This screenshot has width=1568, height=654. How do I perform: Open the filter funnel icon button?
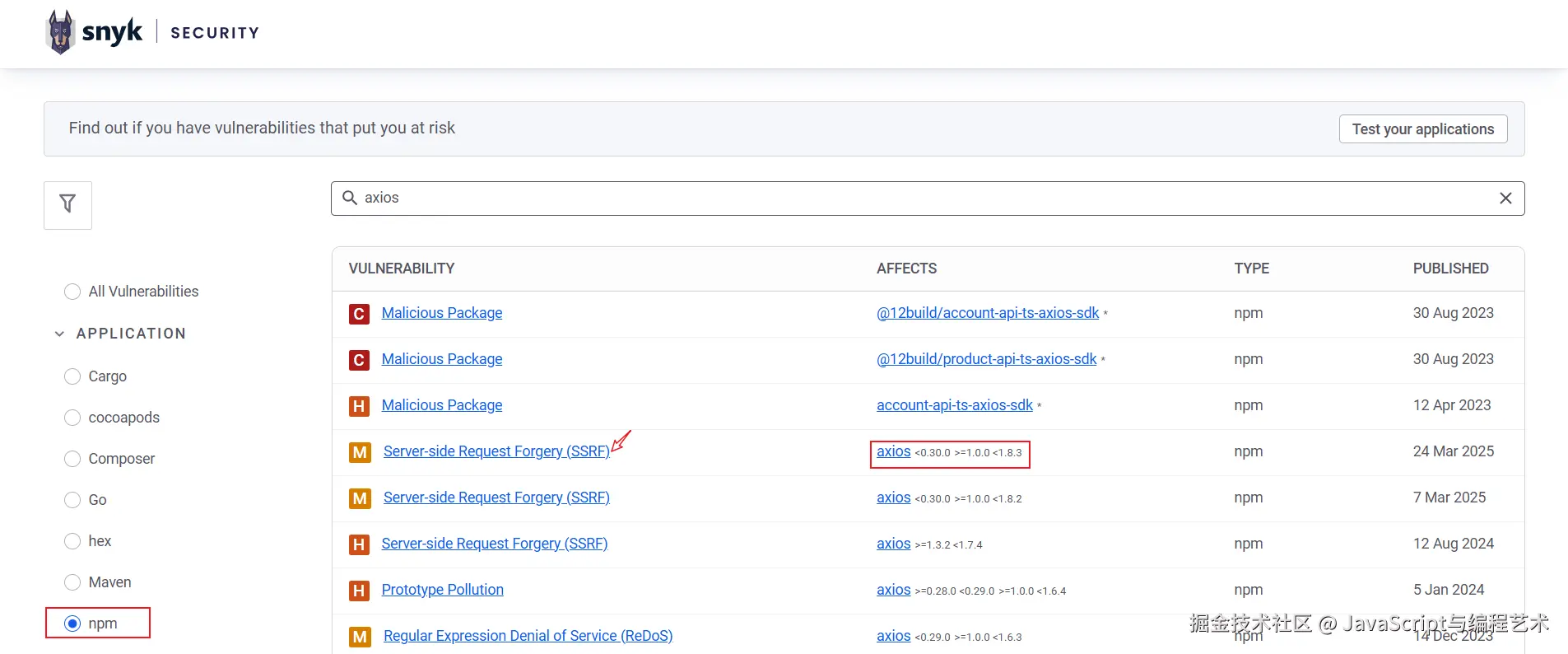pos(67,205)
